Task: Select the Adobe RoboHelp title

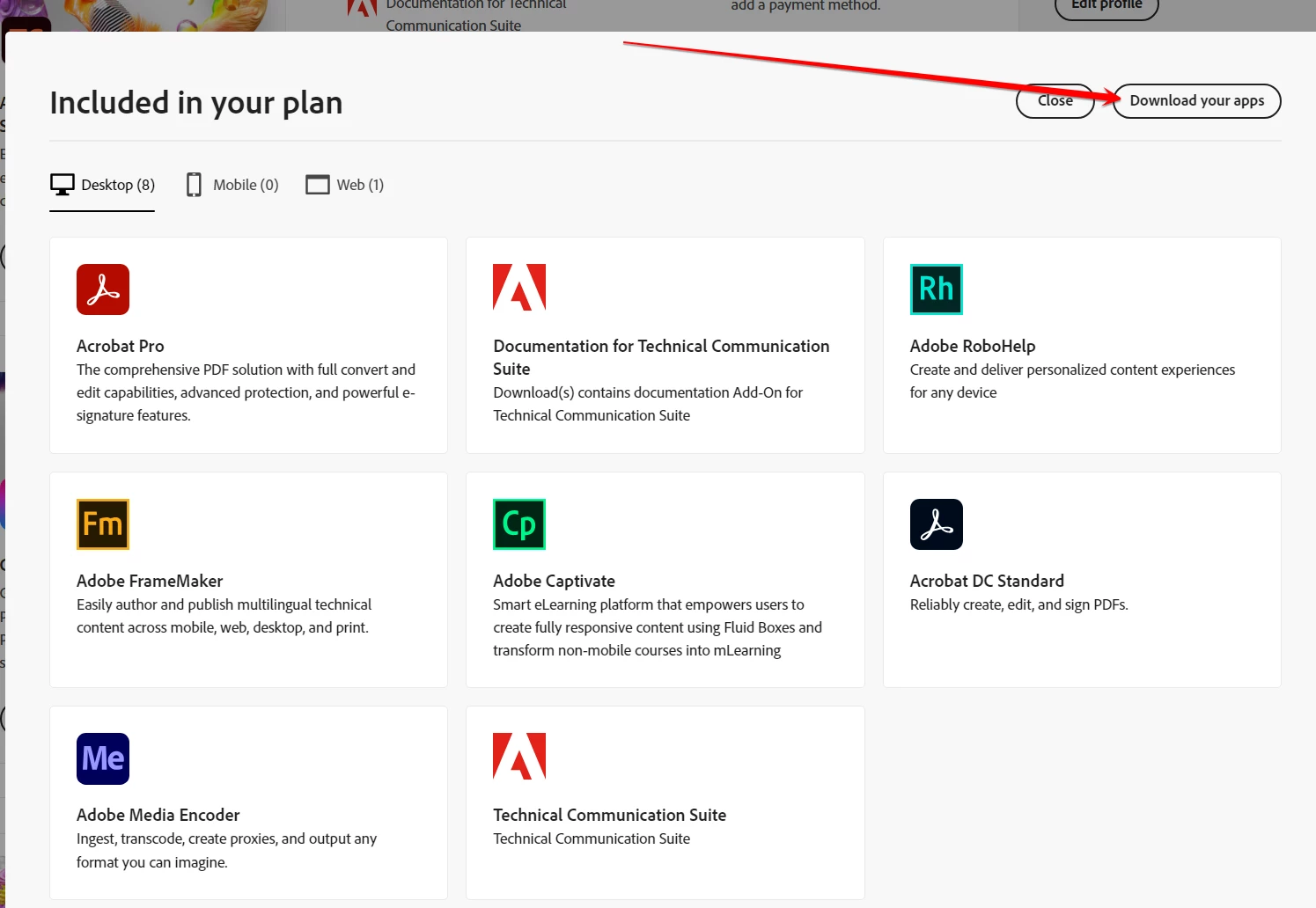Action: (x=972, y=346)
